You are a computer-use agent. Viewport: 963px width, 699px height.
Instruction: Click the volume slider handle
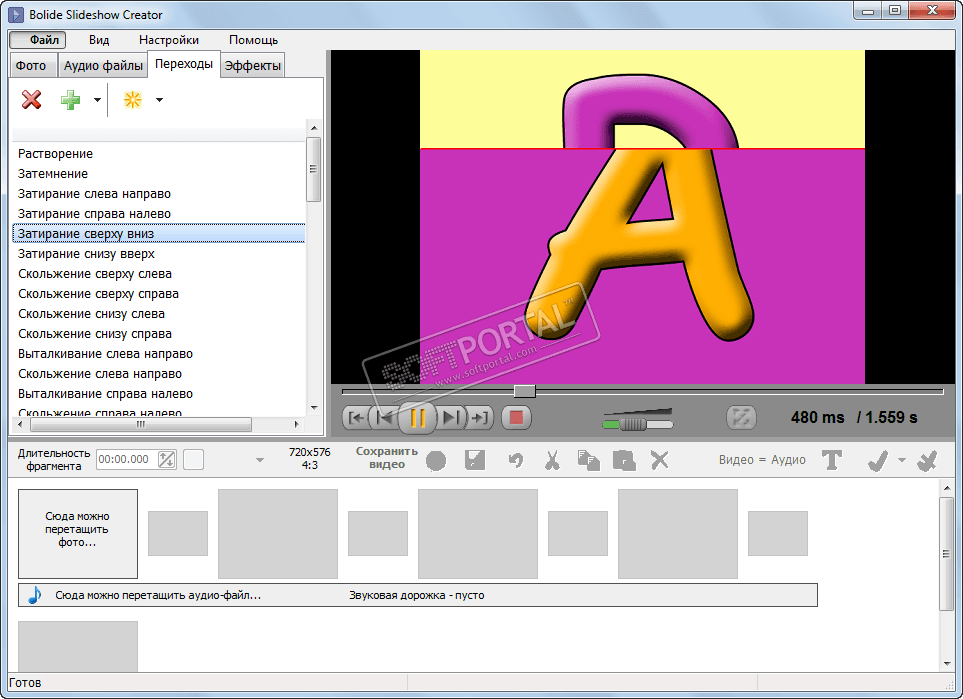tap(633, 424)
